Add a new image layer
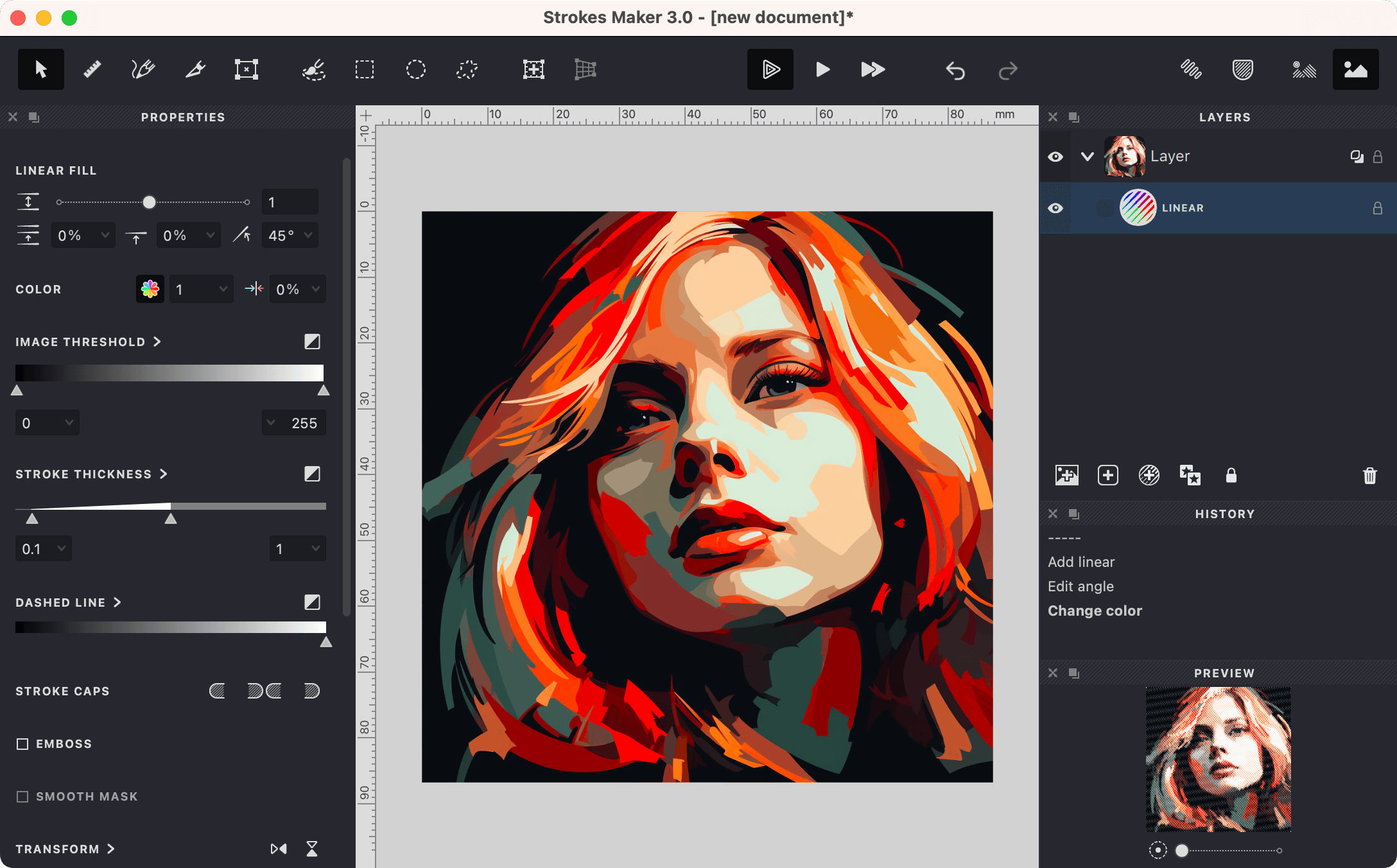1397x868 pixels. coord(1067,475)
